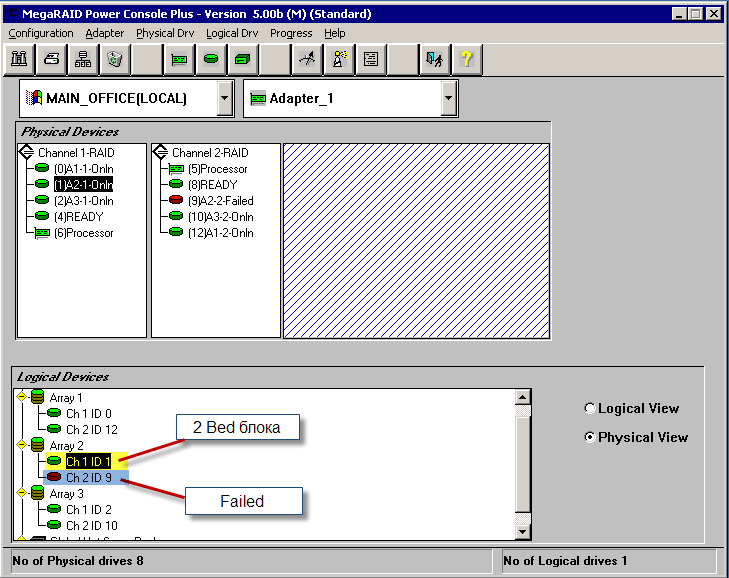
Task: Select the Logical View radio button
Action: (590, 409)
